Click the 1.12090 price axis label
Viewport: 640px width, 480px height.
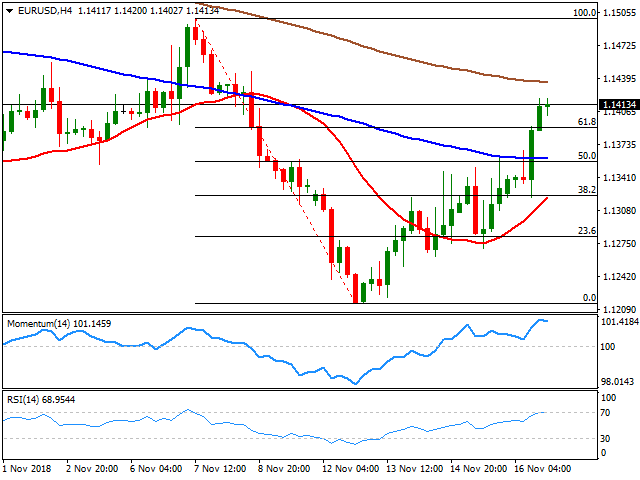pyautogui.click(x=619, y=309)
